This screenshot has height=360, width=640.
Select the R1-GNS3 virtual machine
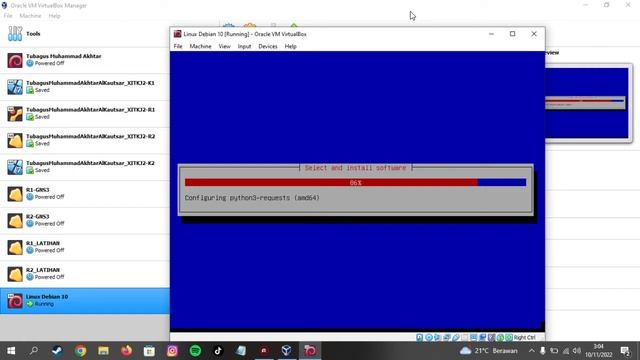pos(84,194)
